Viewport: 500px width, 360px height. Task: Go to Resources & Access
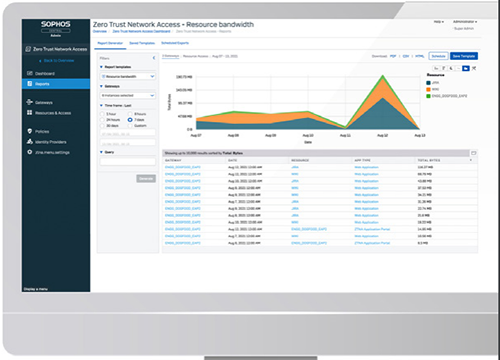(x=53, y=113)
